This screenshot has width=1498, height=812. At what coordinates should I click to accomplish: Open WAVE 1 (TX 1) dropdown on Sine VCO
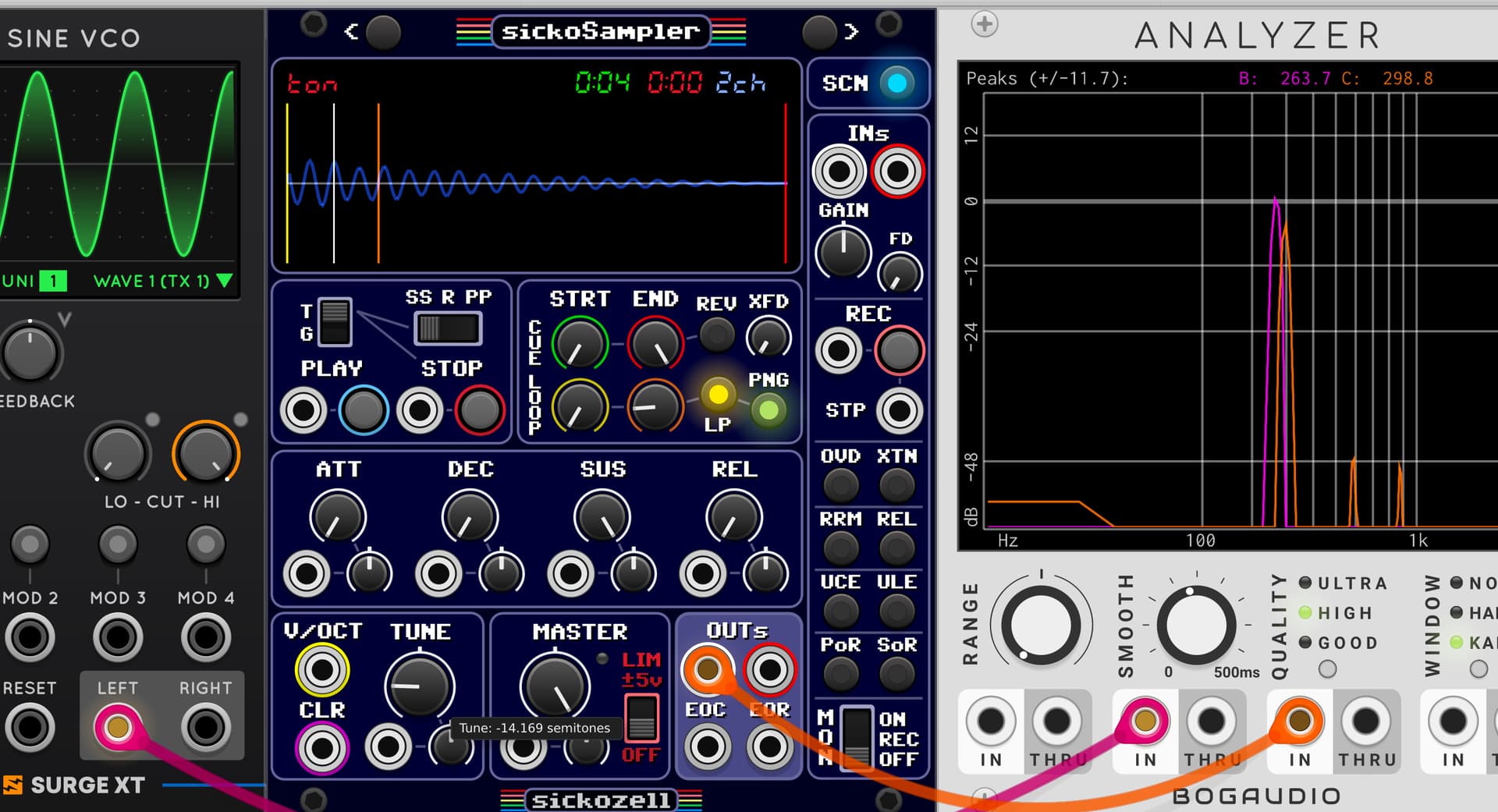click(163, 281)
